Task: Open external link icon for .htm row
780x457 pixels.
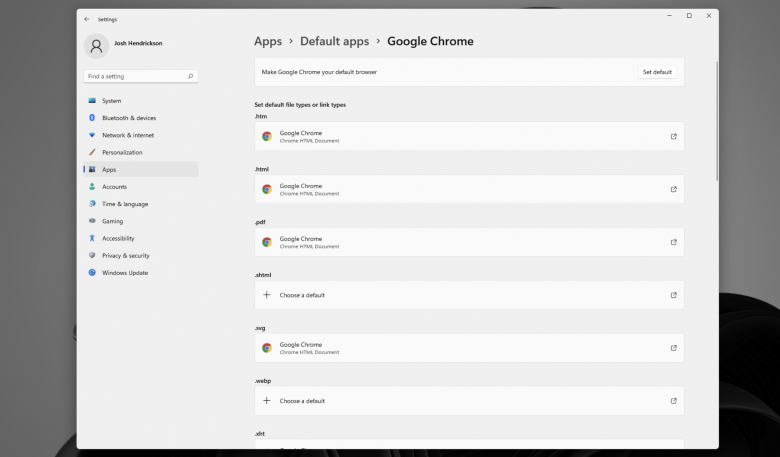Action: click(674, 136)
